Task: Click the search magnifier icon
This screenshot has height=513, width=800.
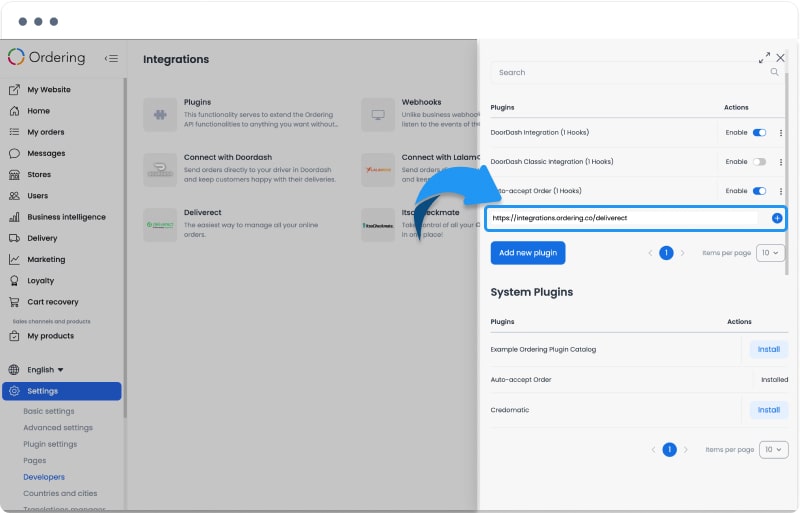Action: (774, 72)
